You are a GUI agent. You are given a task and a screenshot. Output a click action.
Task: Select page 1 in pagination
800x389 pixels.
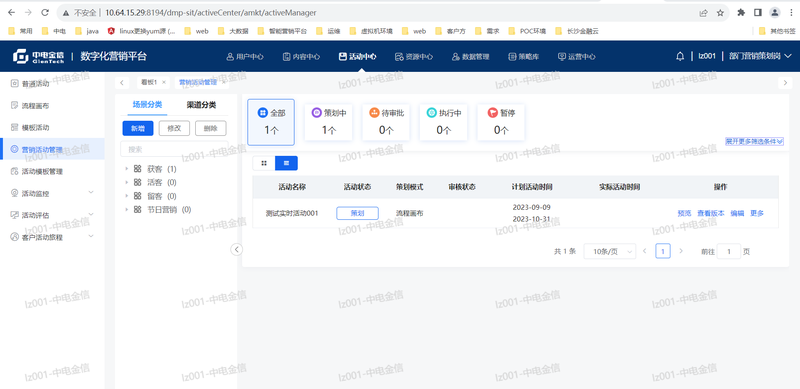pyautogui.click(x=663, y=251)
